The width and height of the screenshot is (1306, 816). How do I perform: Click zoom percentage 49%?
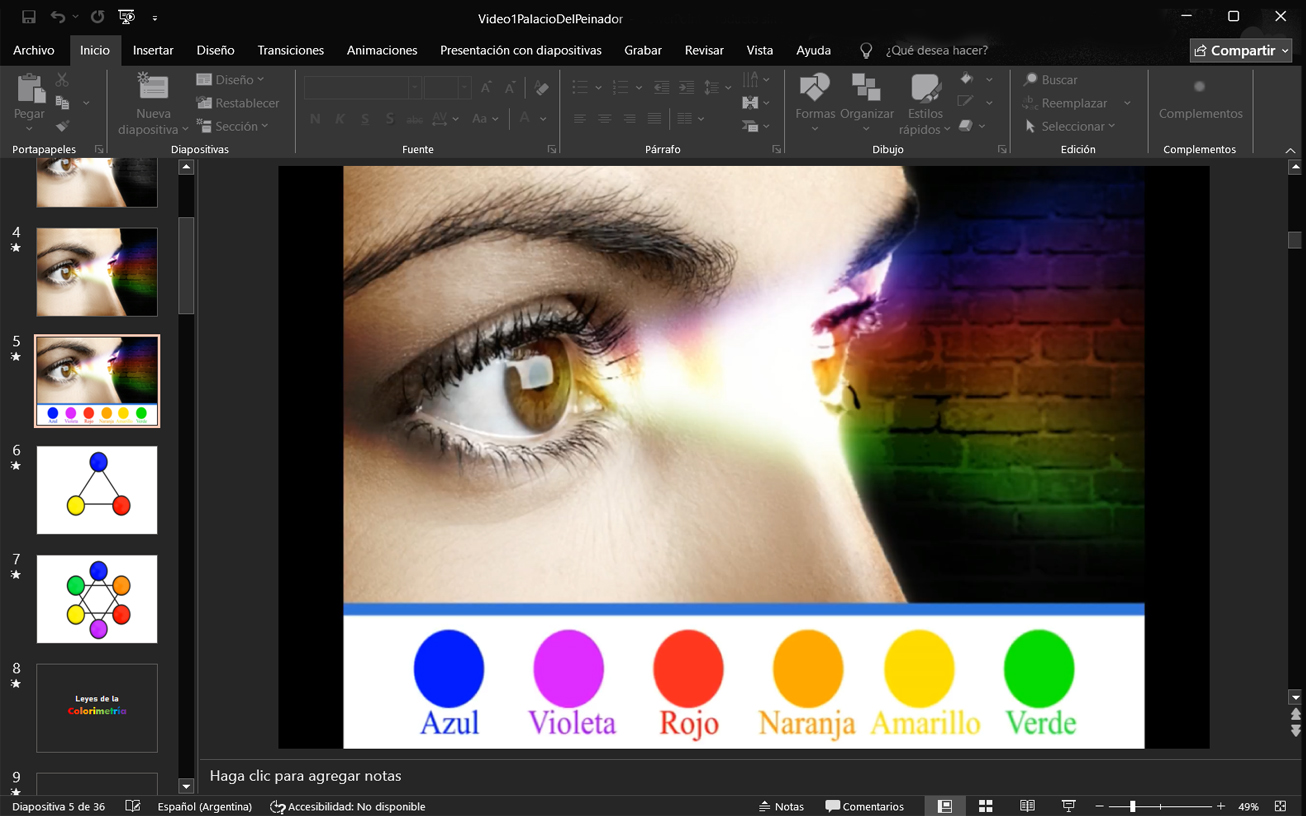[x=1248, y=806]
